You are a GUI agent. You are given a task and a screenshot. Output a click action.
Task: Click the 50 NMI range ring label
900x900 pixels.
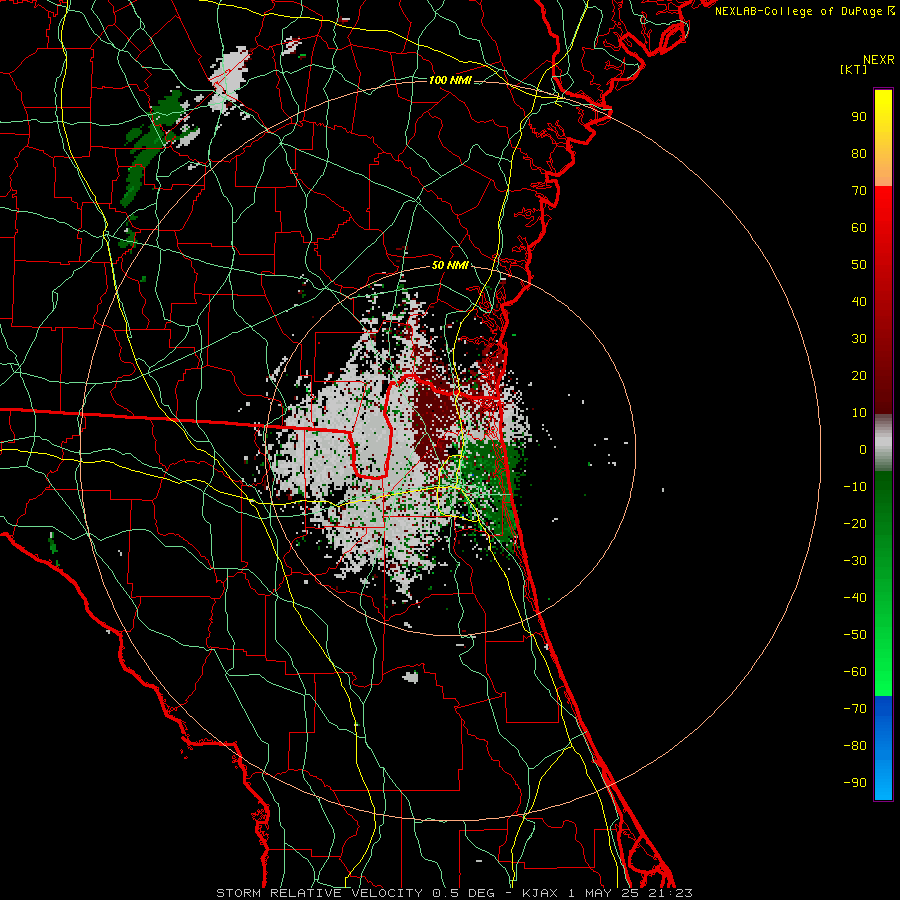pyautogui.click(x=450, y=265)
